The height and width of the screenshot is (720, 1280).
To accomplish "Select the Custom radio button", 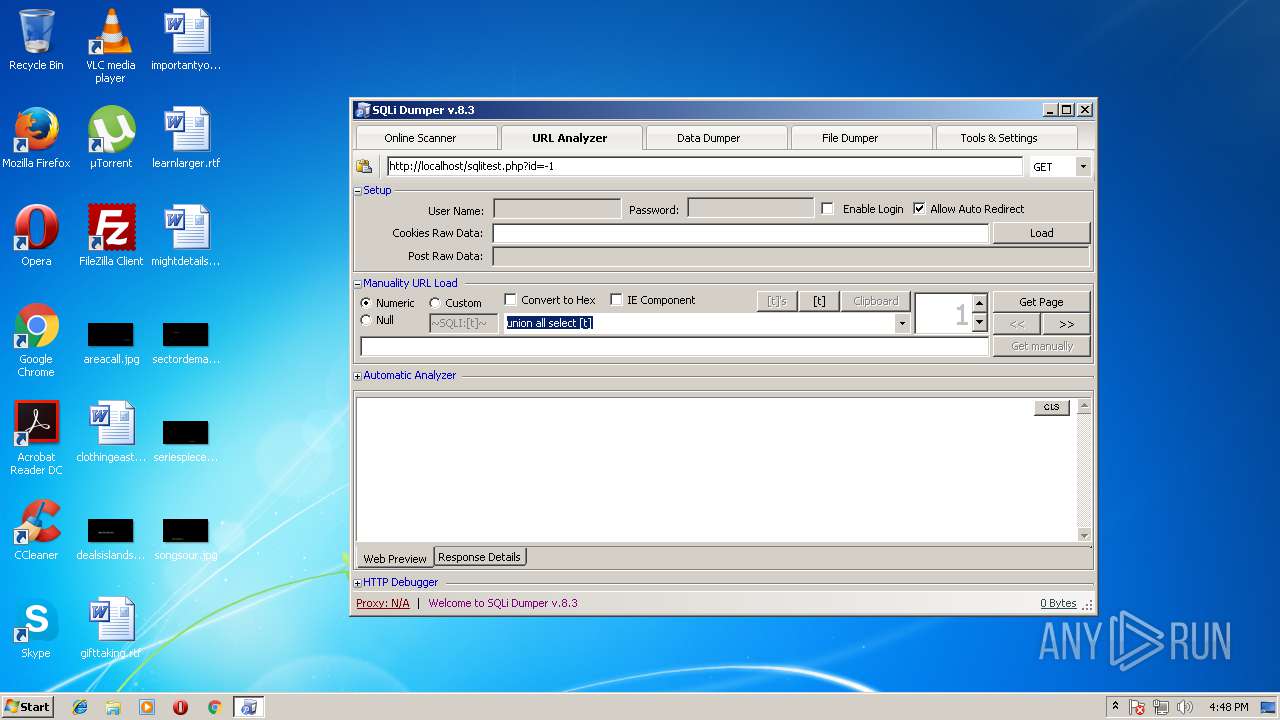I will pyautogui.click(x=435, y=303).
